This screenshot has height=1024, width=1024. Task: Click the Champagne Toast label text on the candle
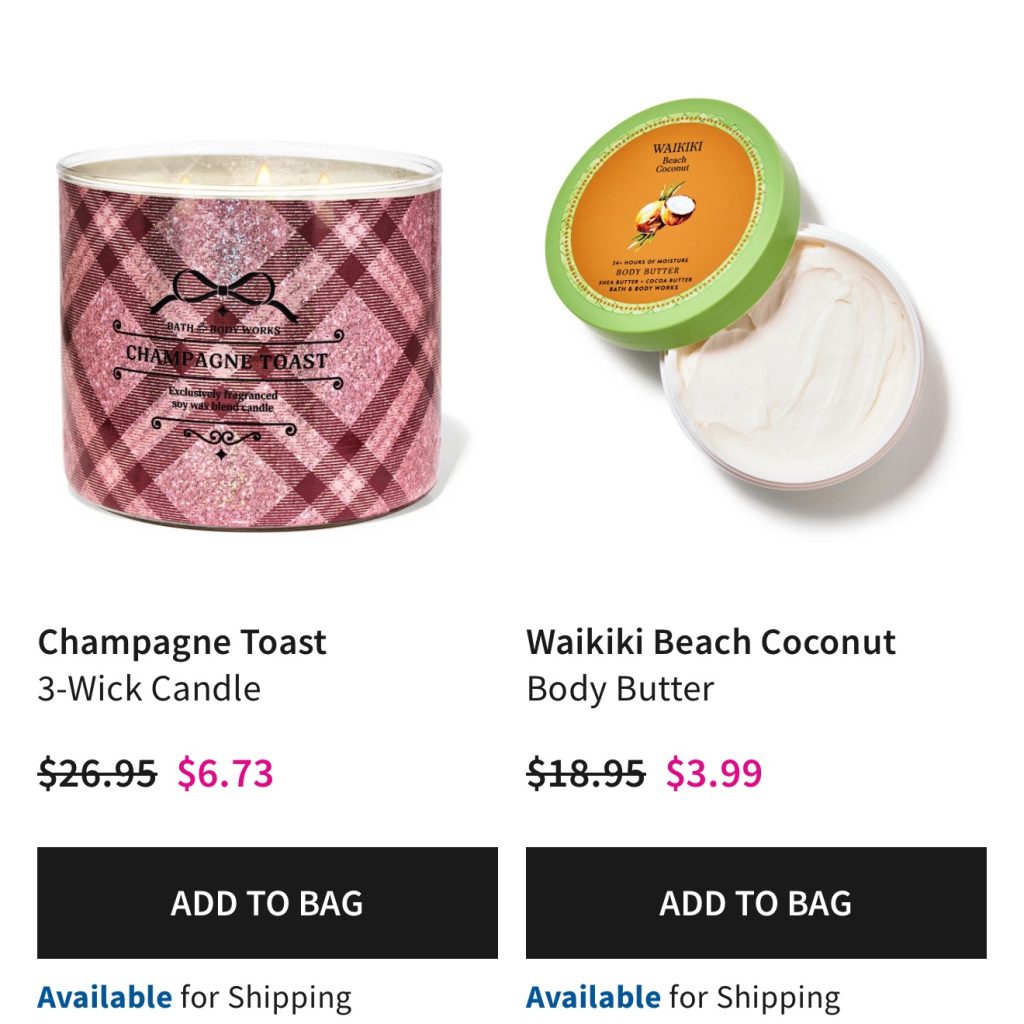point(226,358)
